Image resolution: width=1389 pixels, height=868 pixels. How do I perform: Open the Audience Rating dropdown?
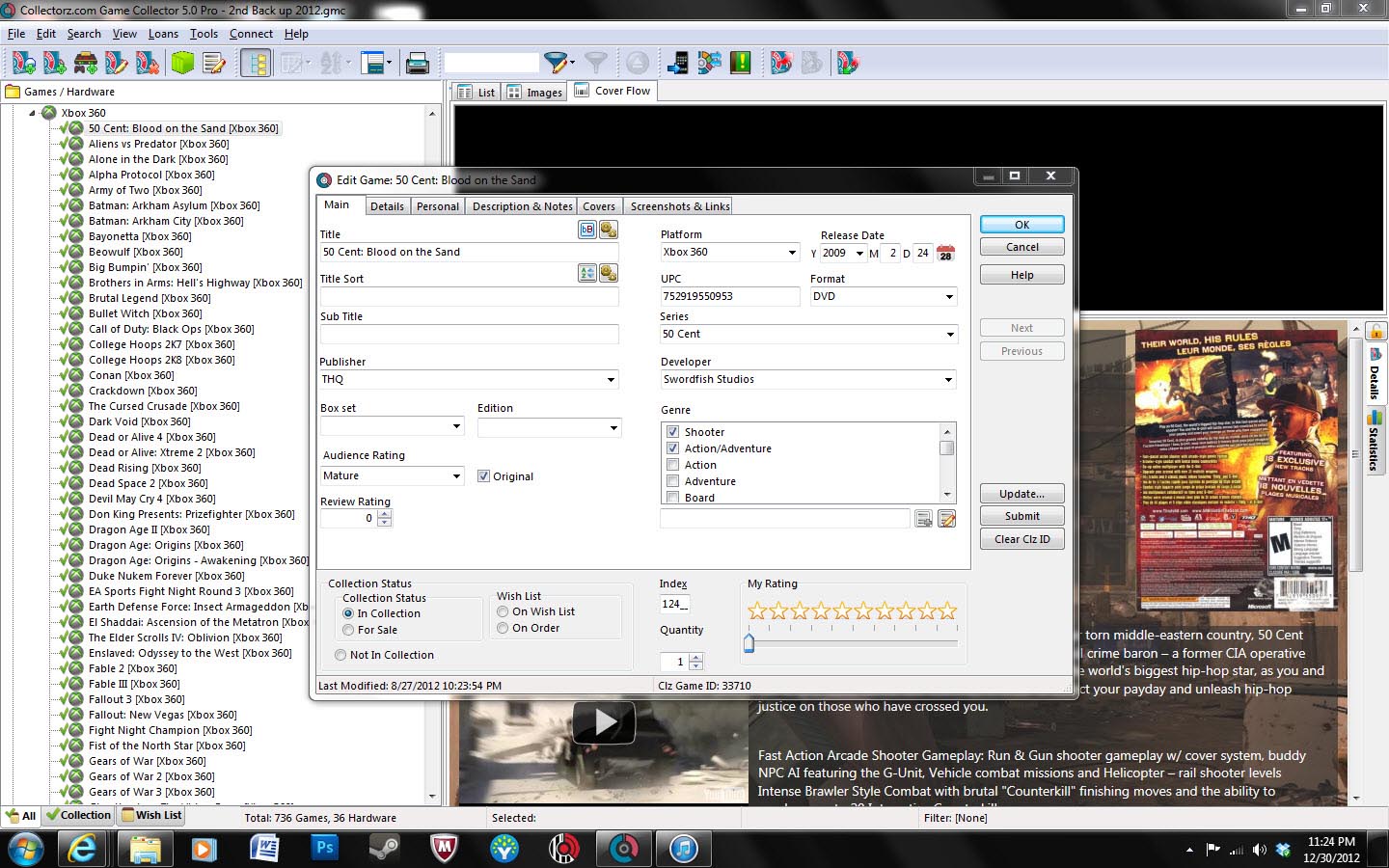point(457,476)
